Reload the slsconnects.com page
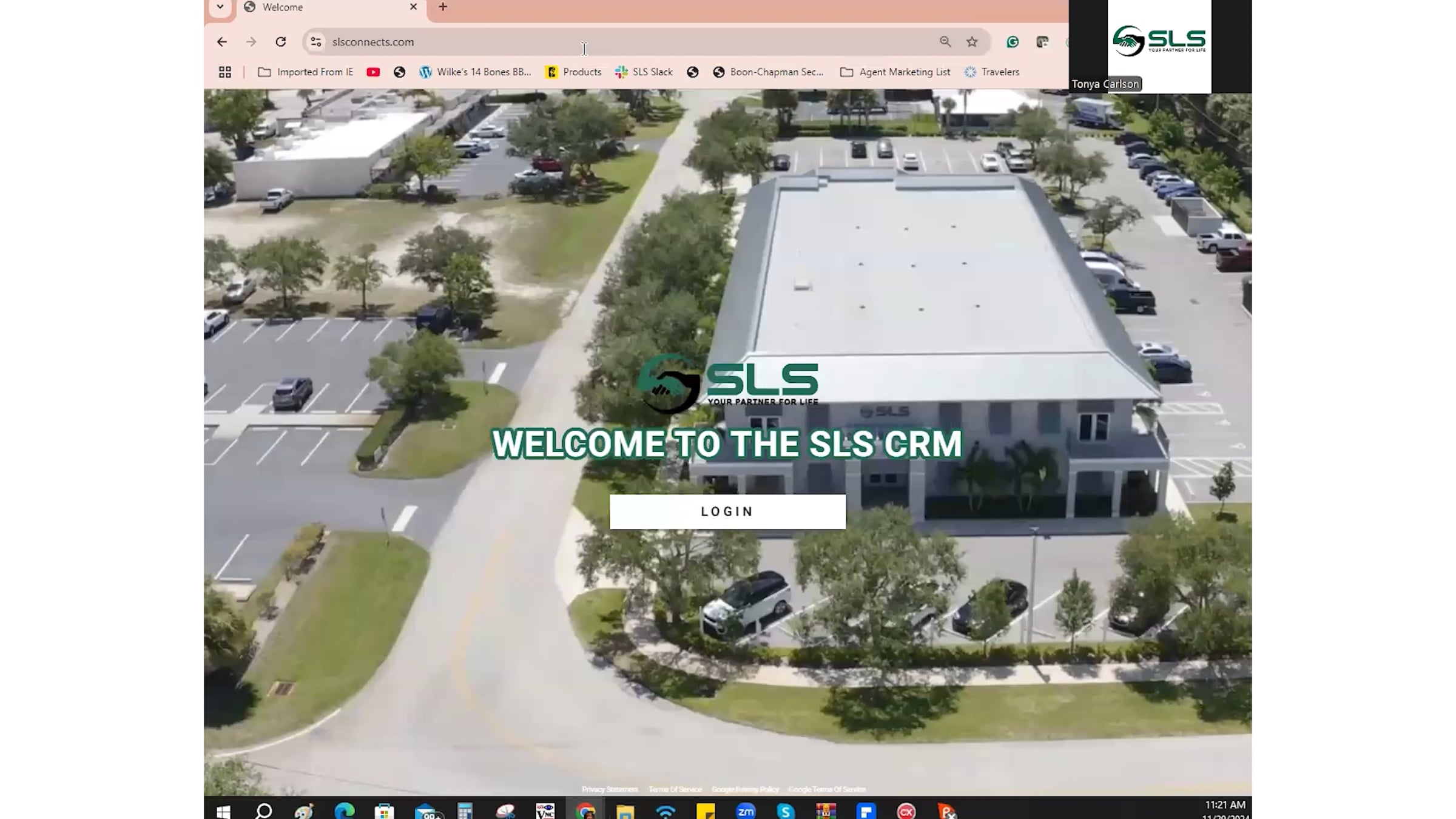The width and height of the screenshot is (1456, 819). pyautogui.click(x=280, y=42)
